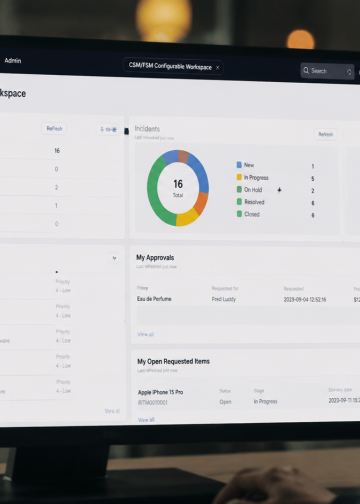Select Resolved in the incidents legend
Screen dimensions: 360x504
[254, 202]
